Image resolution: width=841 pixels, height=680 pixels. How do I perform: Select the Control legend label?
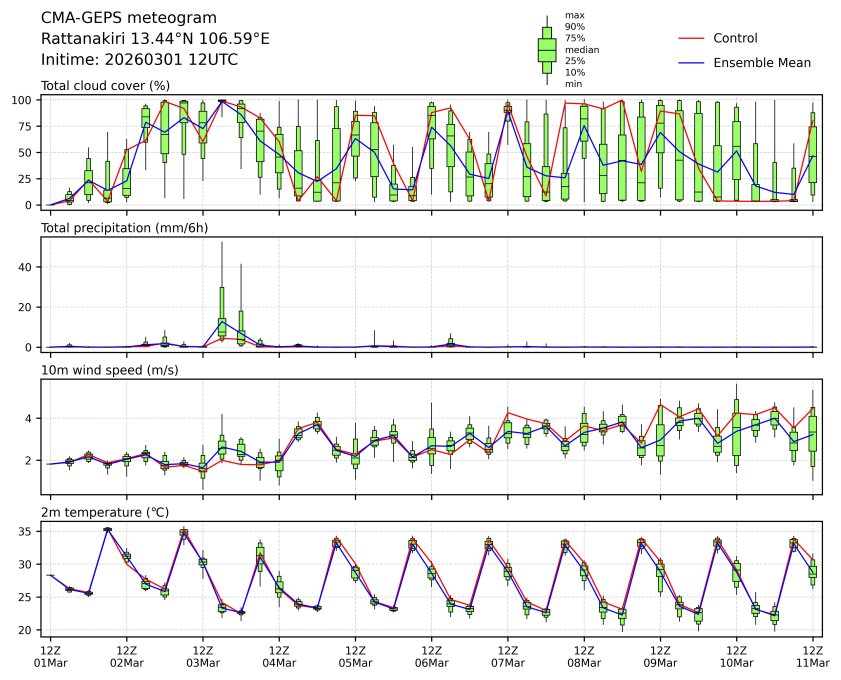735,38
